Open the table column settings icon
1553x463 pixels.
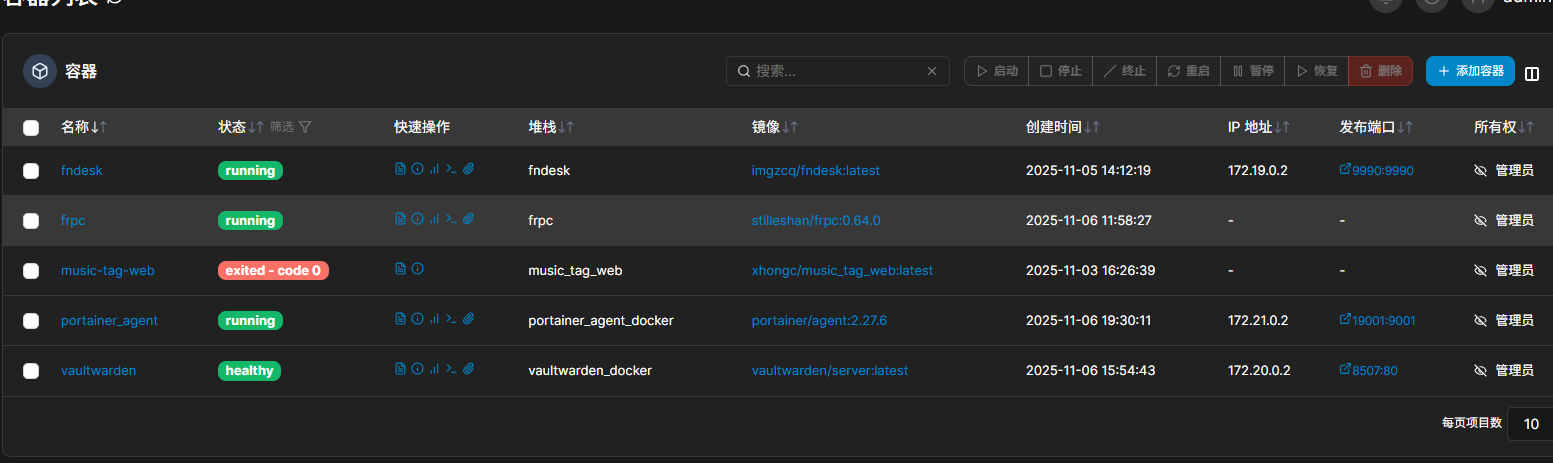click(1532, 72)
